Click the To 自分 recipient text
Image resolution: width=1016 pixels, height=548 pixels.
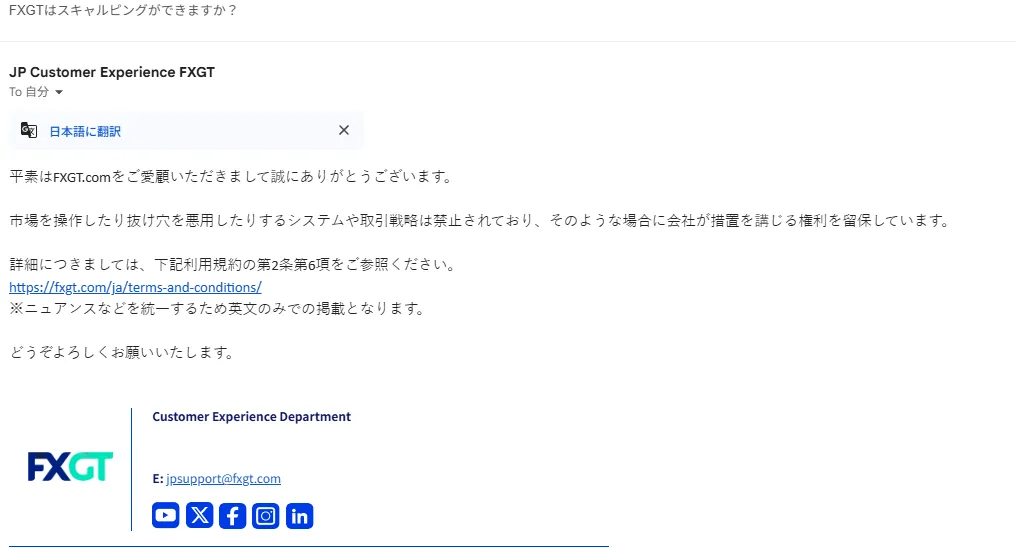[x=29, y=92]
